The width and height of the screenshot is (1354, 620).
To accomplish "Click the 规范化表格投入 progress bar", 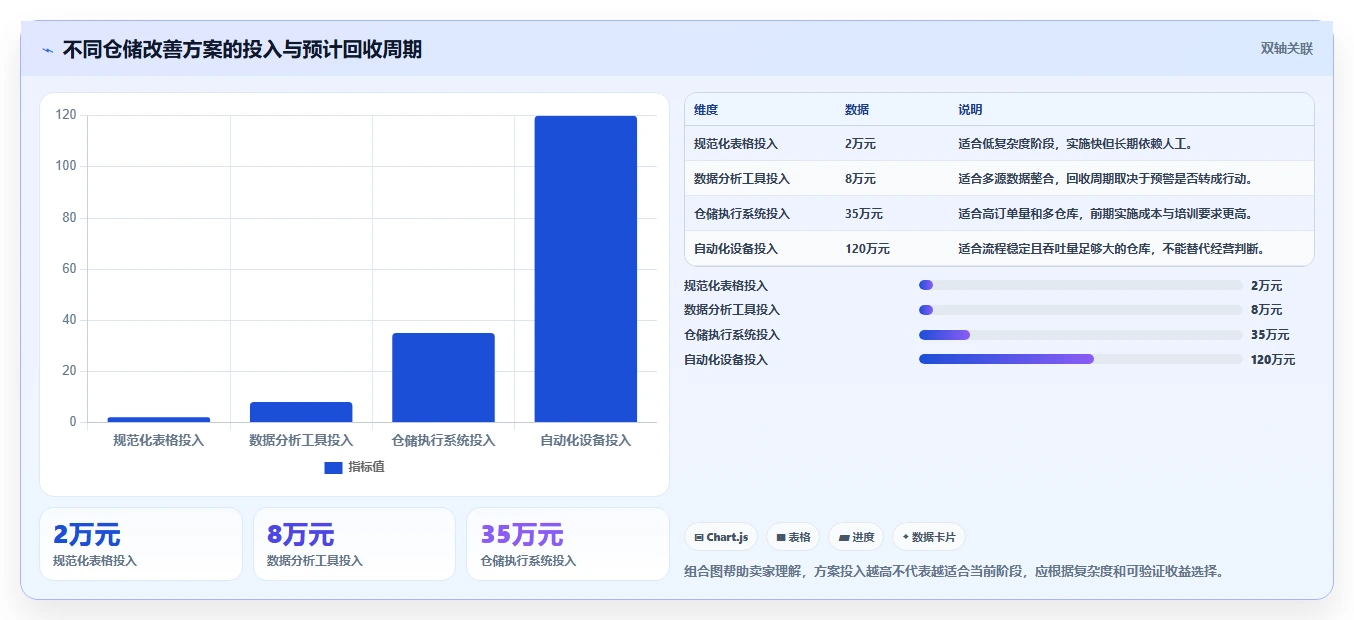I will click(1080, 286).
